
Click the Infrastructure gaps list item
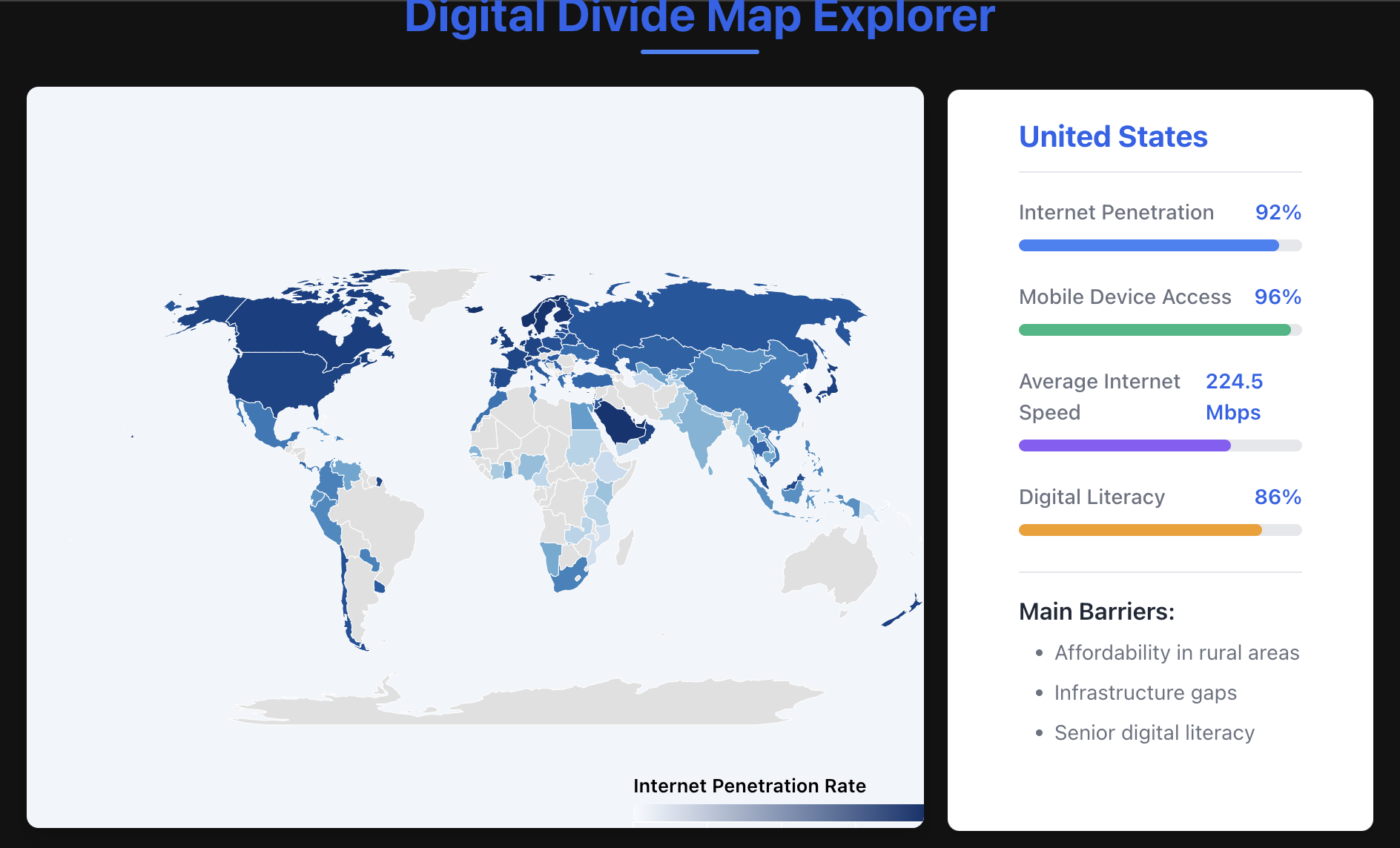click(1146, 693)
